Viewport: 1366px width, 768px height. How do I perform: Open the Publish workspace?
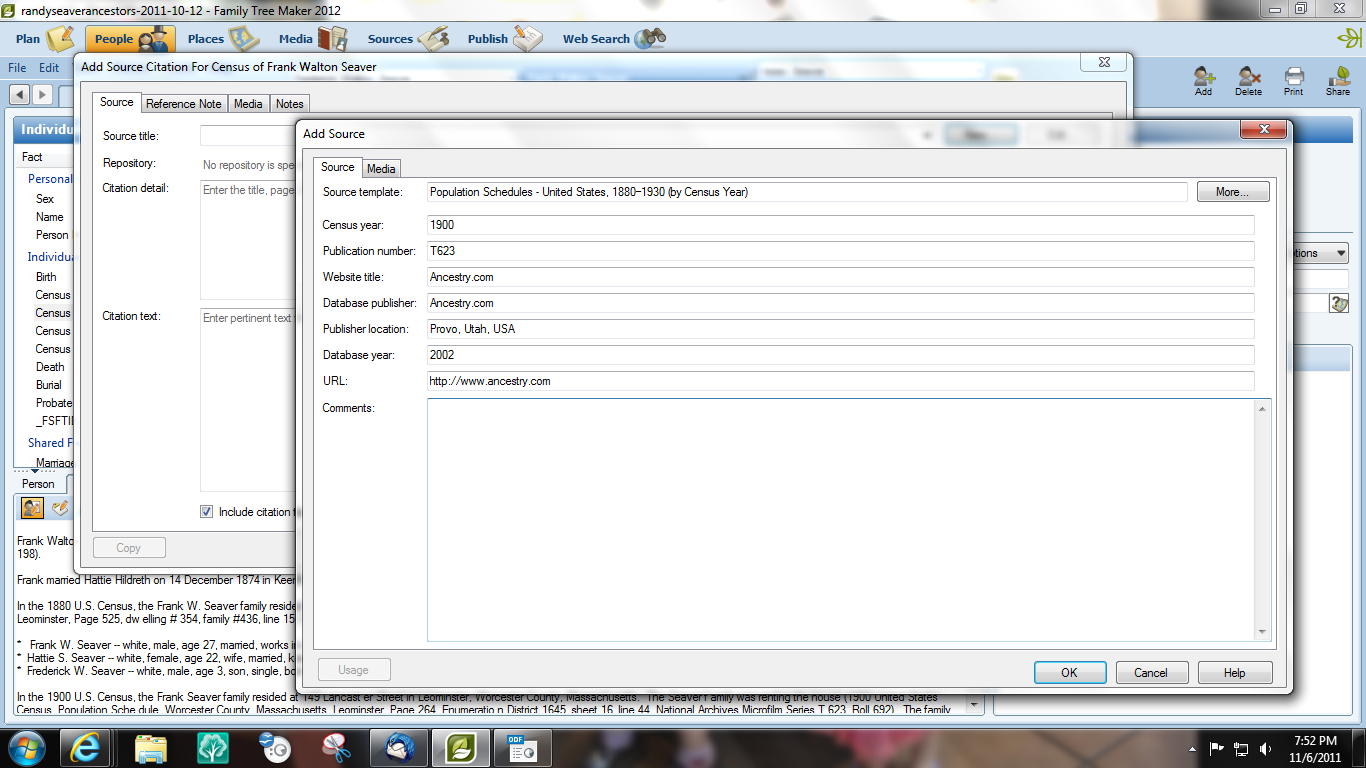tap(504, 39)
